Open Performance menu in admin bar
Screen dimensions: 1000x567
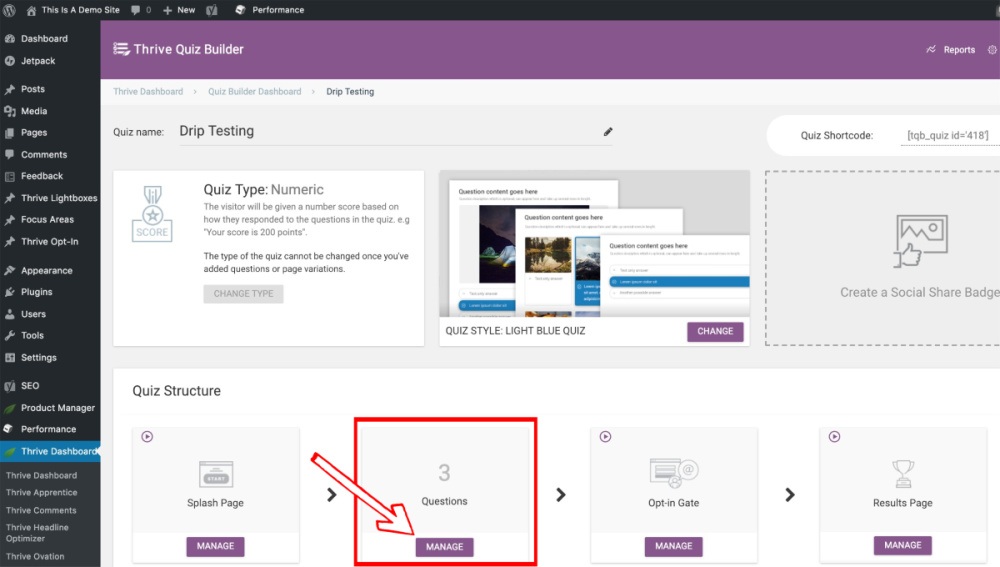tap(270, 10)
